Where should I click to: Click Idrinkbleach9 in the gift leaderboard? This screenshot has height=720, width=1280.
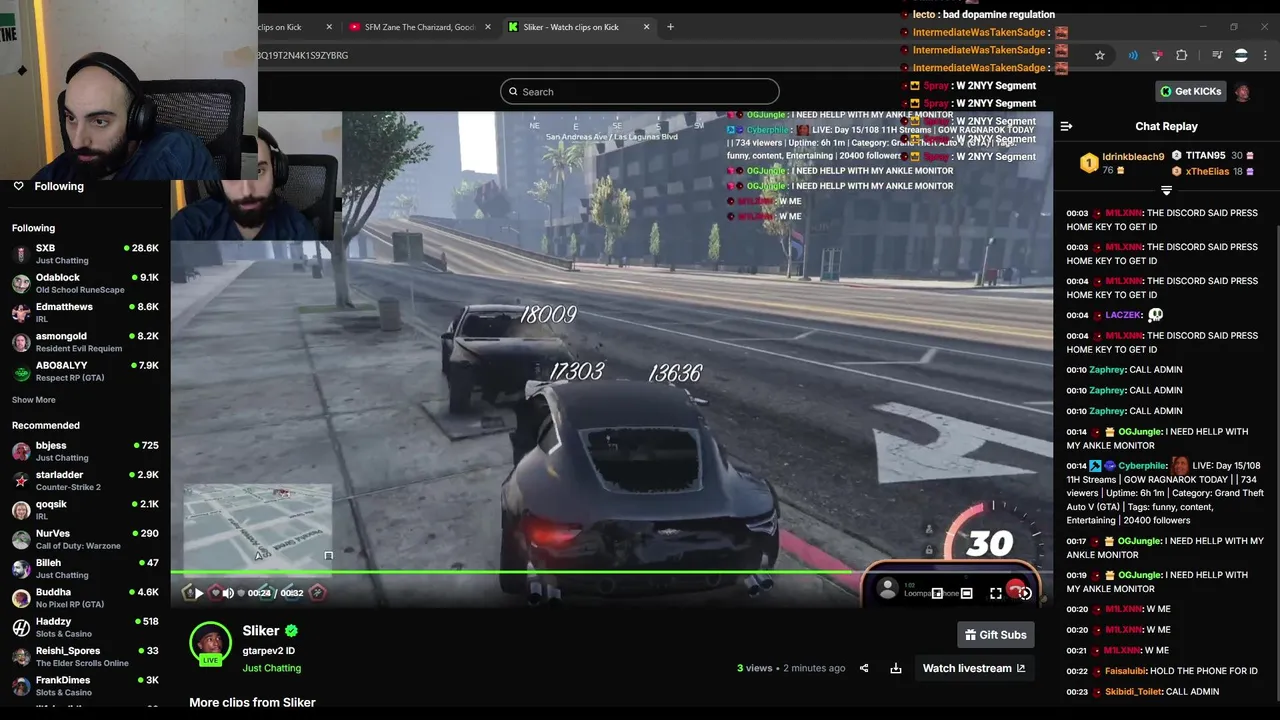click(x=1133, y=157)
